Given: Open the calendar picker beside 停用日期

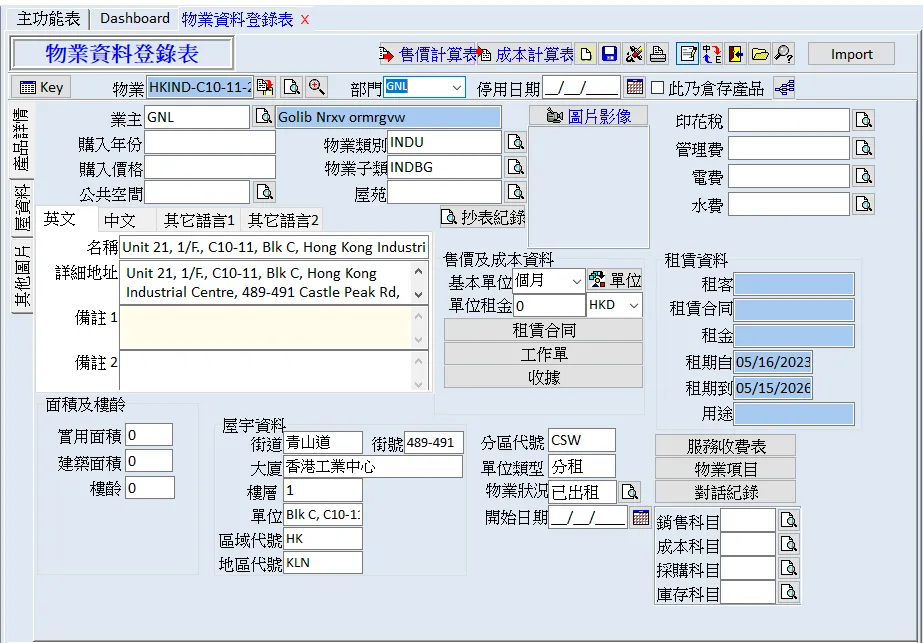Looking at the screenshot, I should [x=635, y=87].
